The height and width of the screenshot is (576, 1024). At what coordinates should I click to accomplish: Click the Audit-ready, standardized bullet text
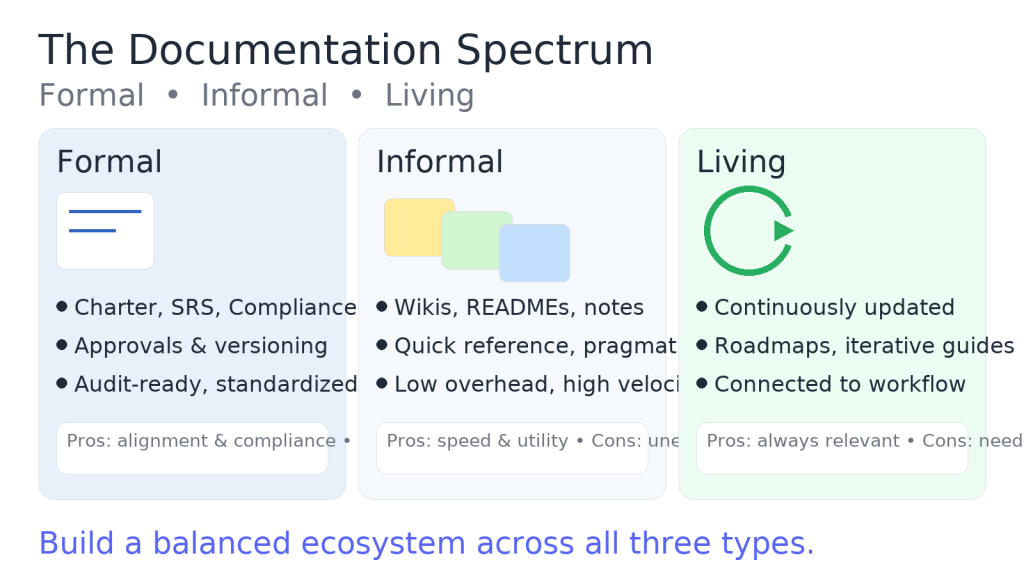click(x=215, y=384)
